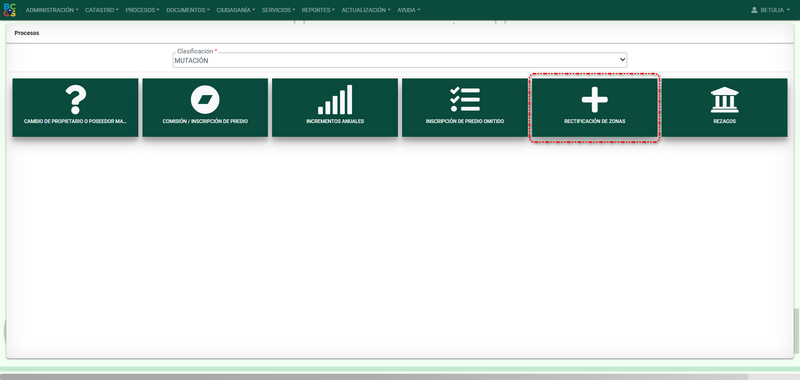The height and width of the screenshot is (380, 800).
Task: Expand the Clasificación MUTACIÓN select box
Action: (399, 60)
